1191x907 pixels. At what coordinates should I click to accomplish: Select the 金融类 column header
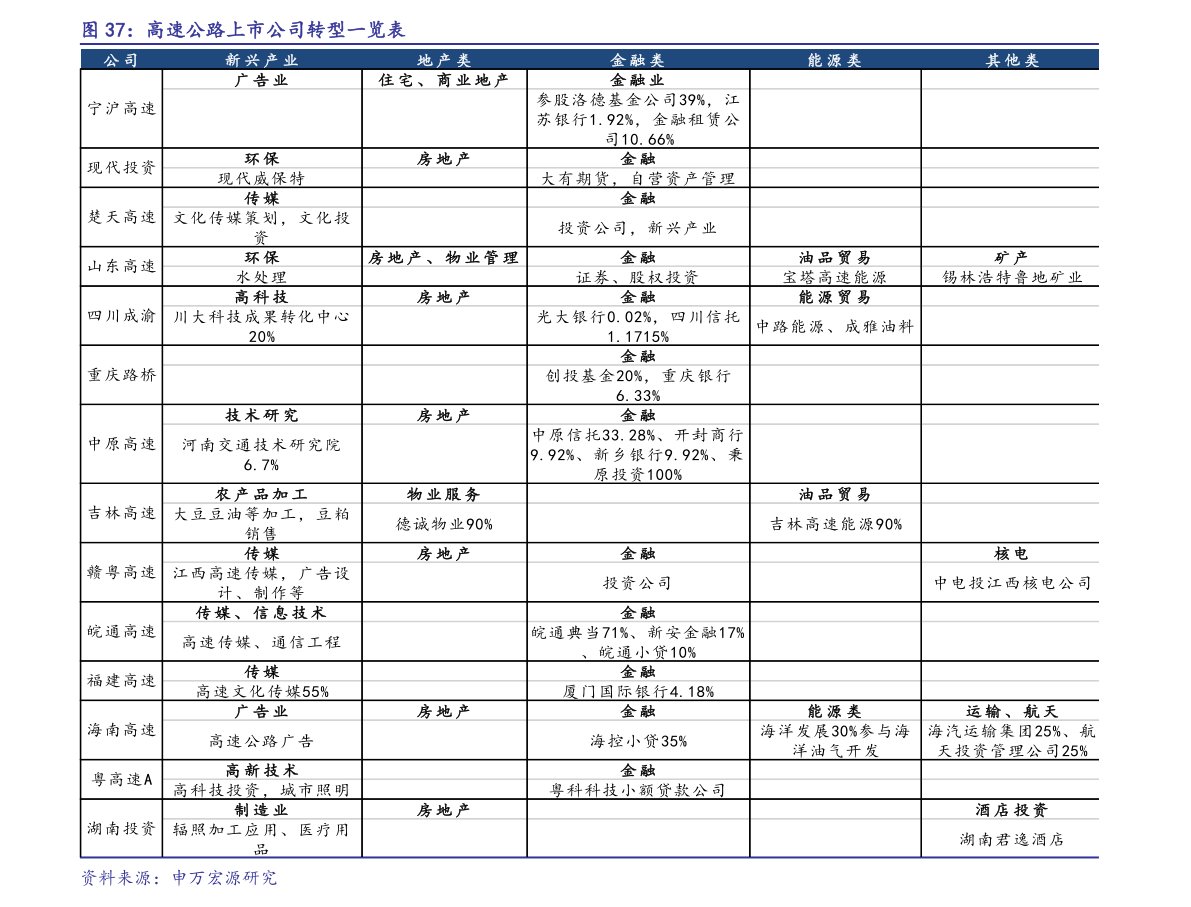tap(637, 60)
